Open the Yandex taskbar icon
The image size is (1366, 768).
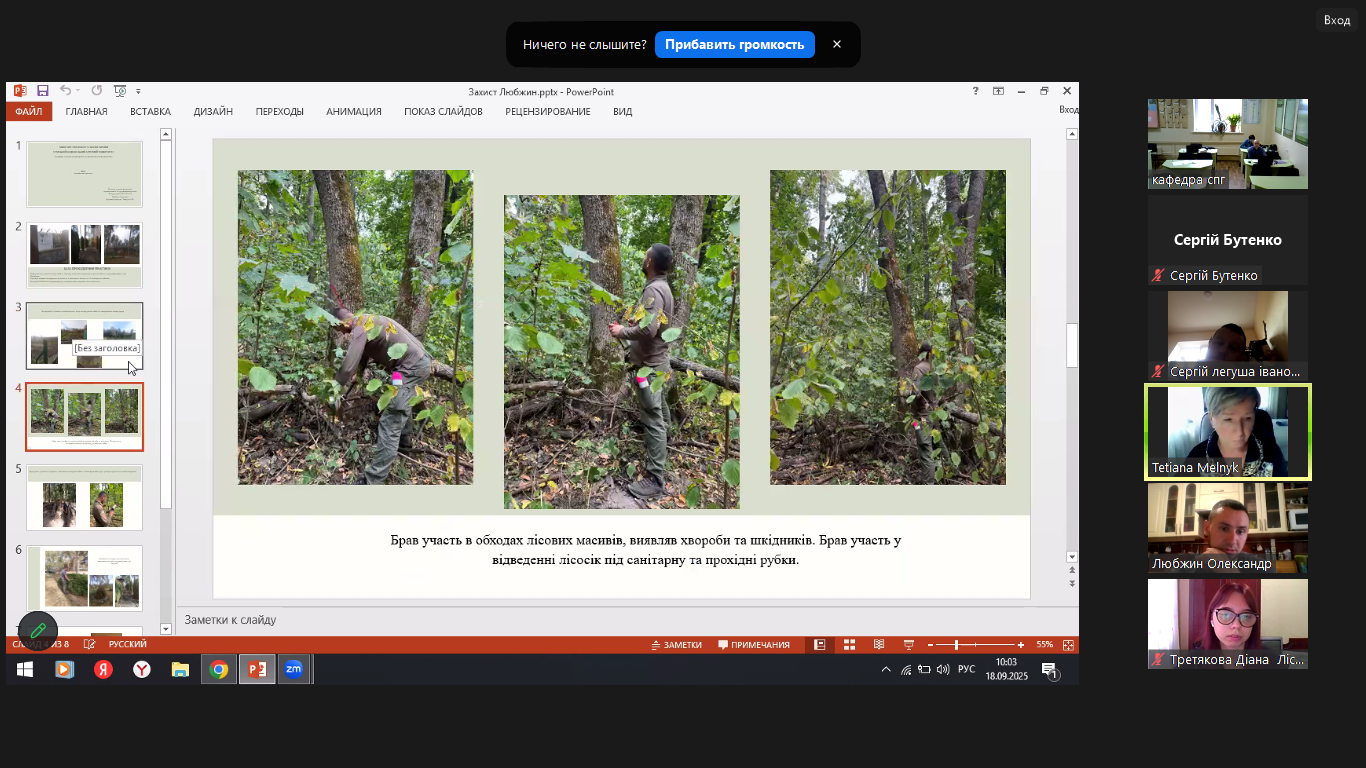point(103,670)
